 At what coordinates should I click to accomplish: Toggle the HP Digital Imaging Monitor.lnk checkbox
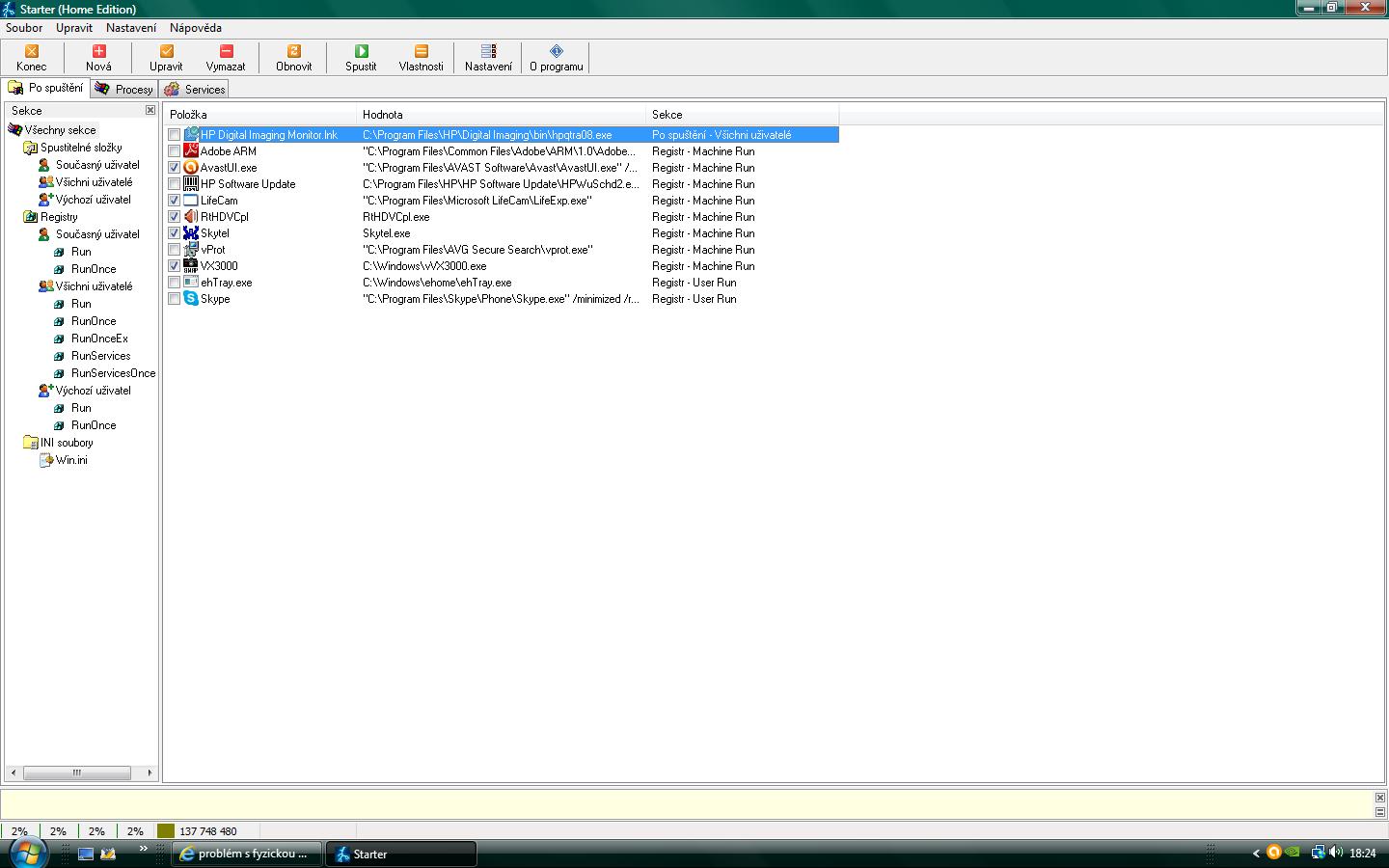(175, 135)
